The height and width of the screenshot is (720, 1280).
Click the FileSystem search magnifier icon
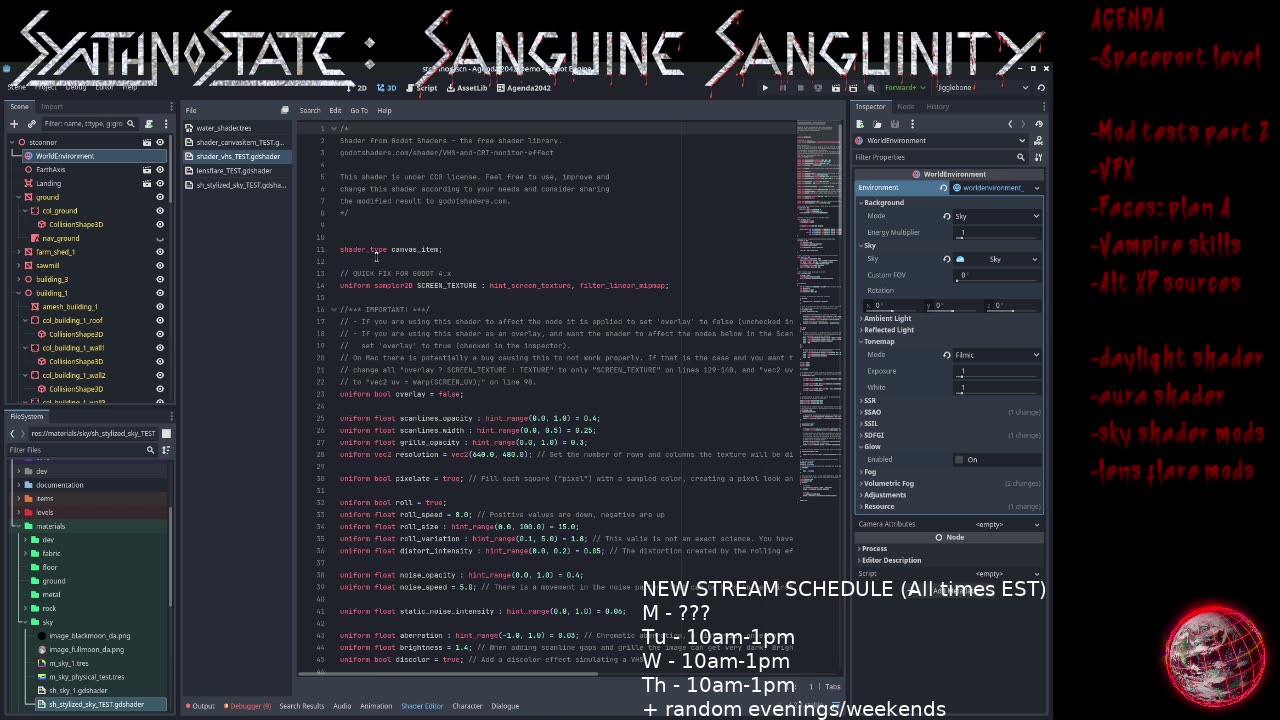151,450
